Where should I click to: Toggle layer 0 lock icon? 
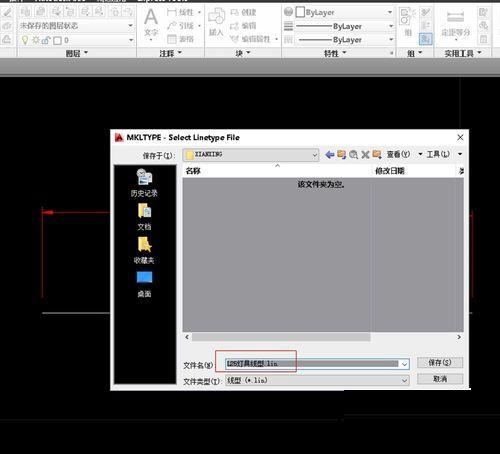46,40
